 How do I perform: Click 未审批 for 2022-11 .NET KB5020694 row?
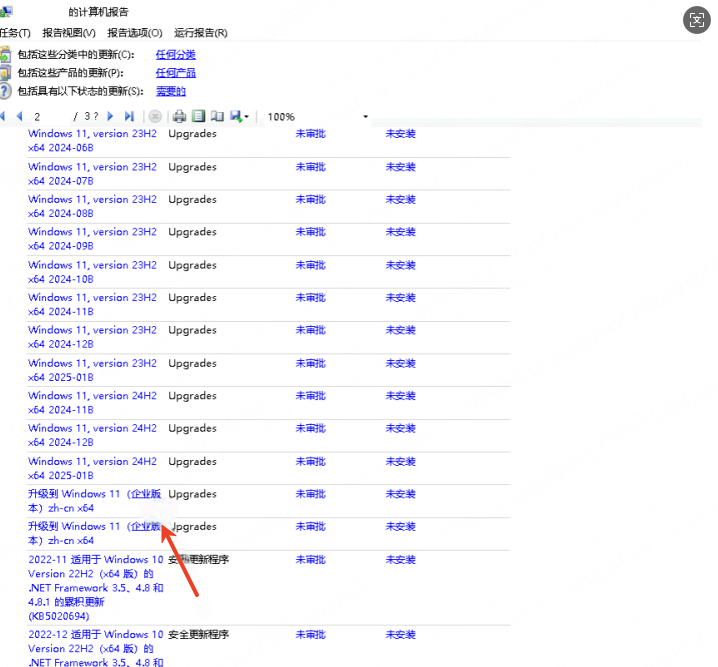(310, 560)
